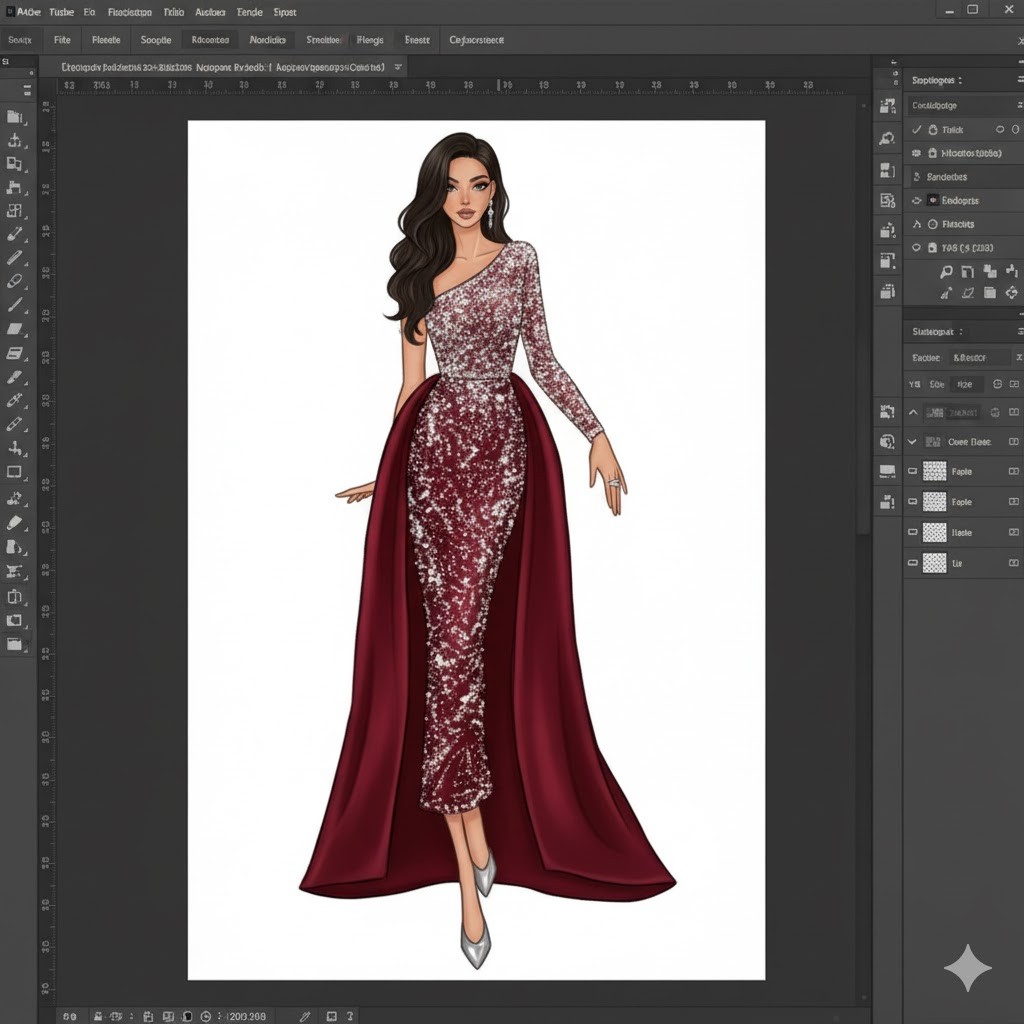1024x1024 pixels.
Task: Open the 'Tushe' menu in the menu bar
Action: tap(62, 12)
